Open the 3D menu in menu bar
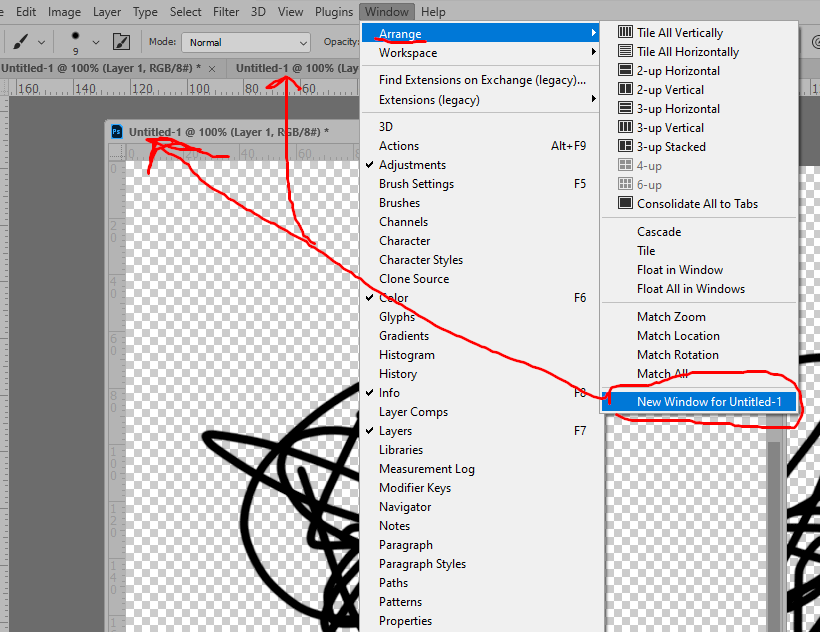 point(258,12)
